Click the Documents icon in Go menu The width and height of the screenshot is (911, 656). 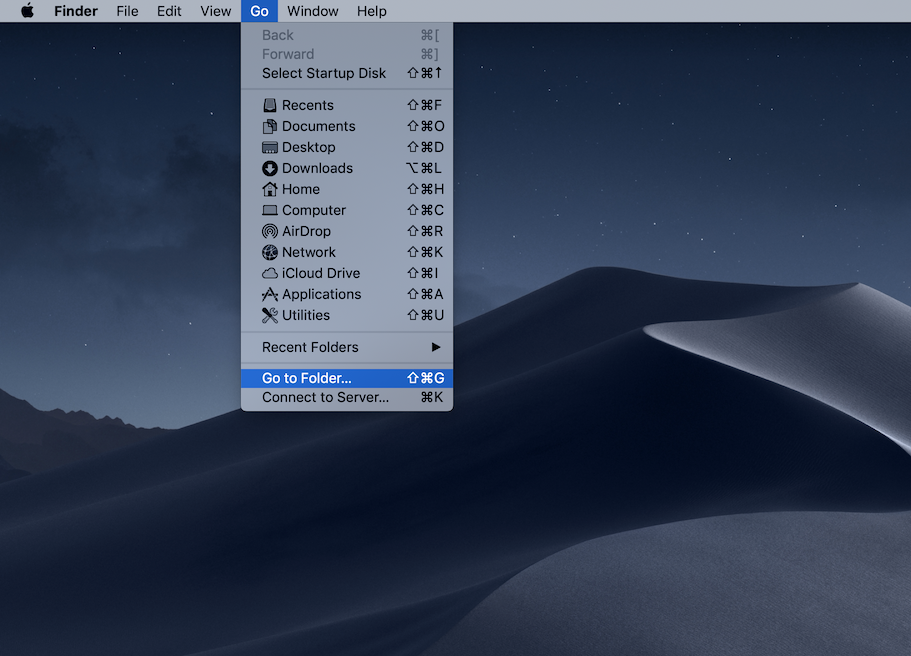tap(269, 126)
